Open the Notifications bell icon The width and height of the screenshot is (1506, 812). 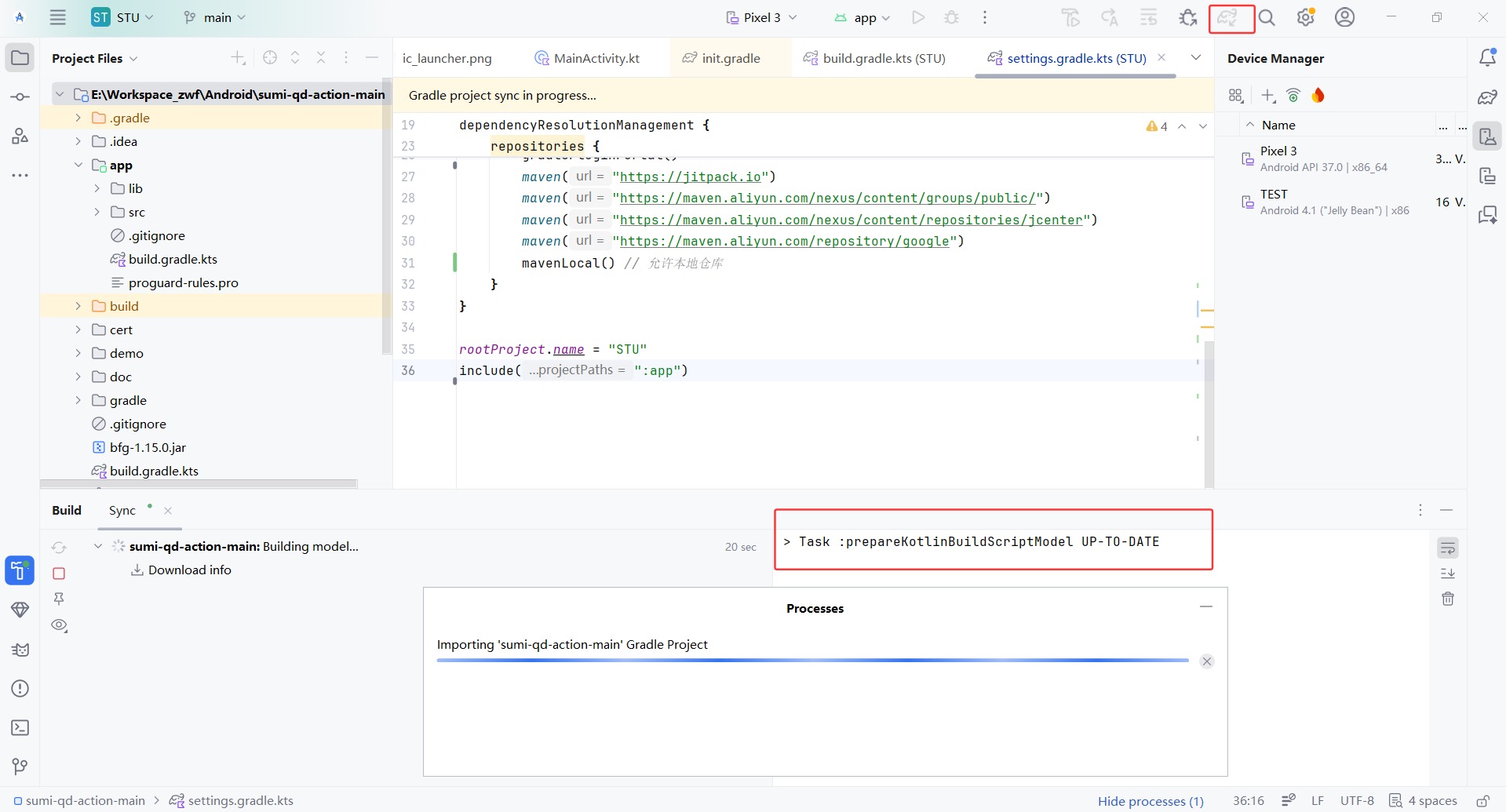tap(1487, 57)
